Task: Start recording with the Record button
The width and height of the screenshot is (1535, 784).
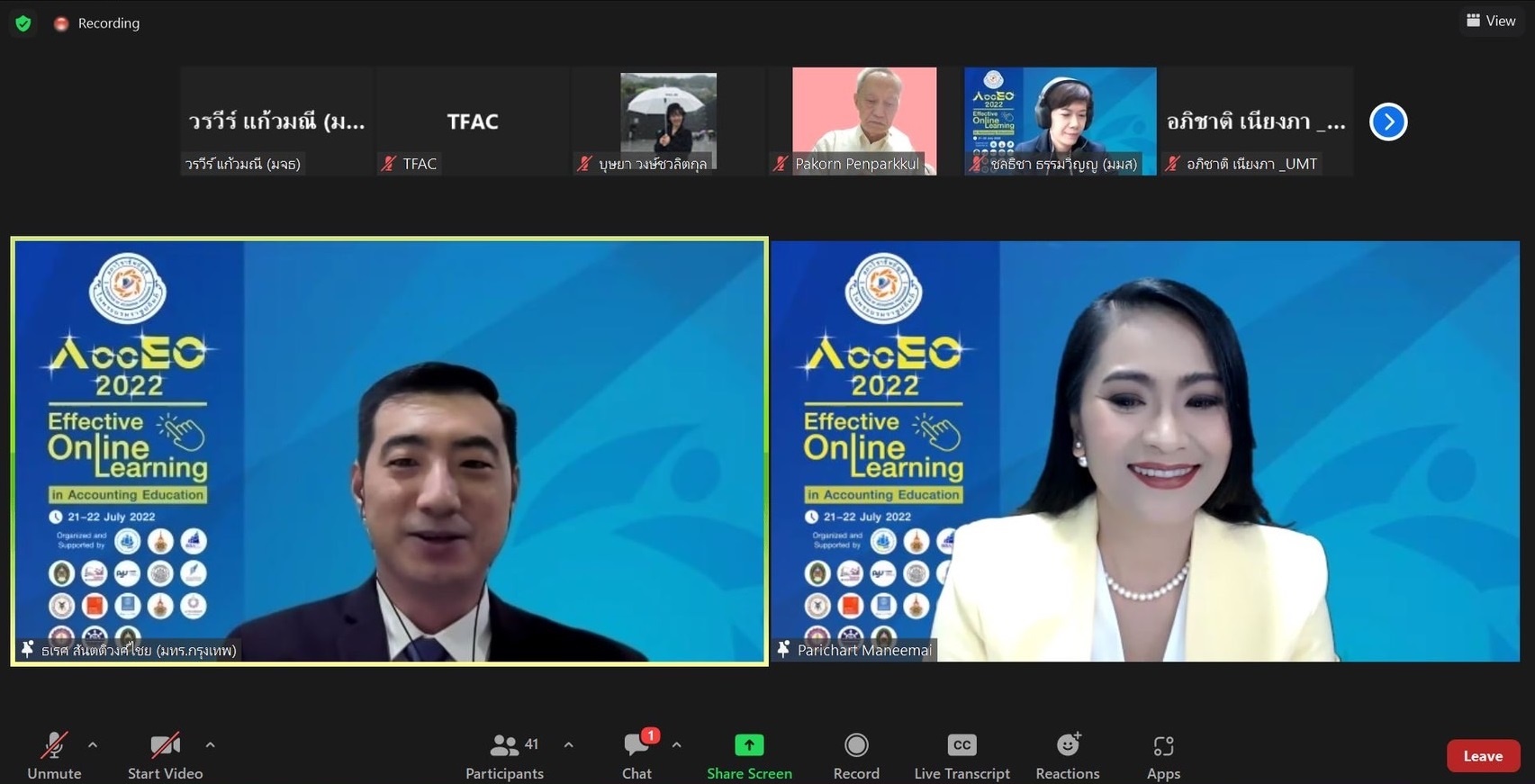Action: [856, 756]
